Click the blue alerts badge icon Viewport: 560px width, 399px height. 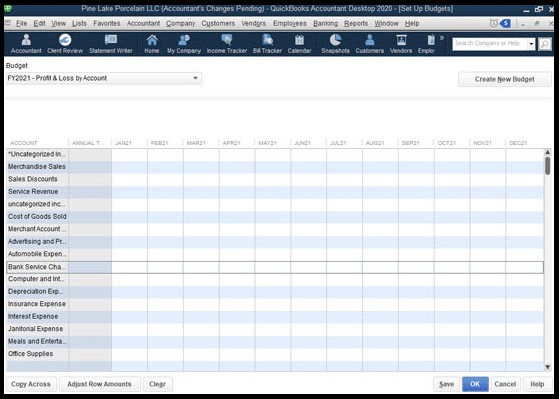click(505, 24)
